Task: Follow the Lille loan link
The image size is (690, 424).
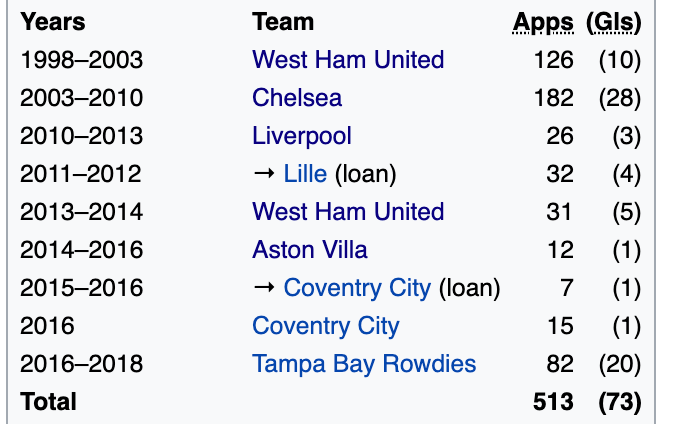Action: coord(305,174)
